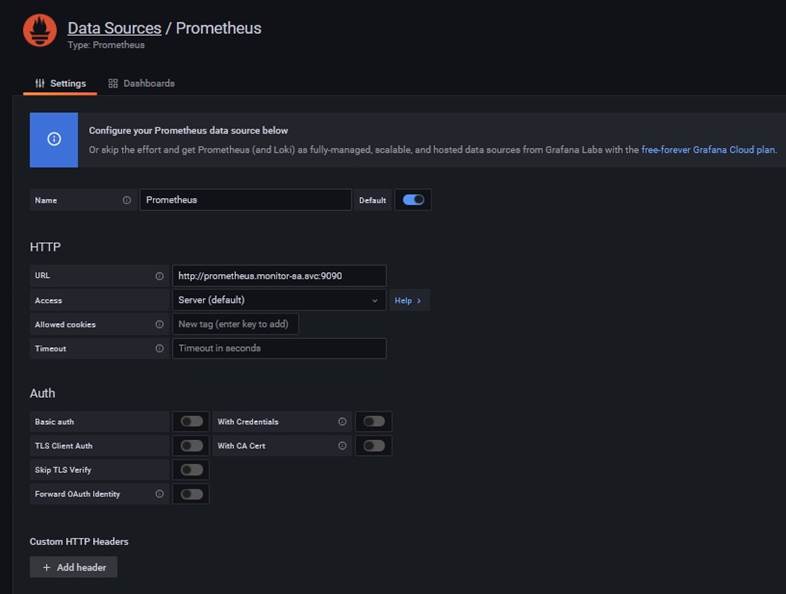Select the Settings tab
Viewport: 786px width, 594px height.
[60, 83]
